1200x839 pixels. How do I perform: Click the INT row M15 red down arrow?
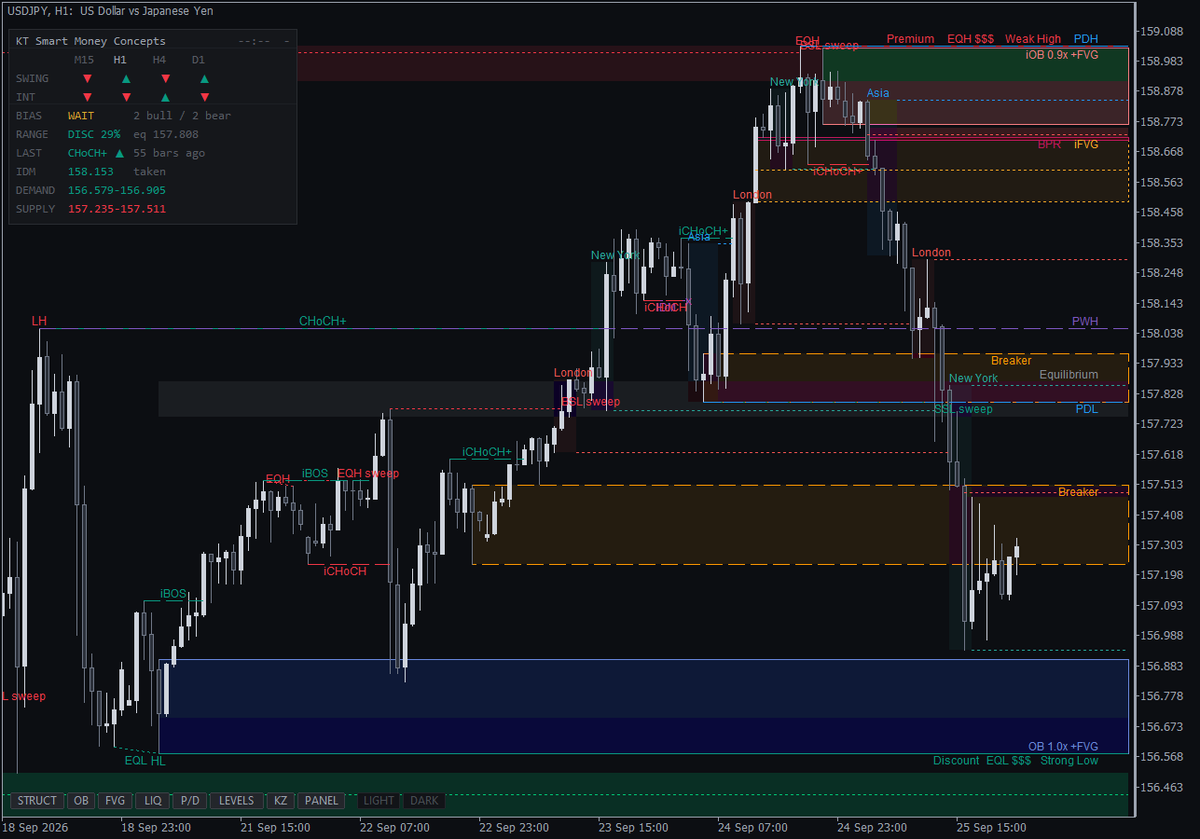(87, 97)
